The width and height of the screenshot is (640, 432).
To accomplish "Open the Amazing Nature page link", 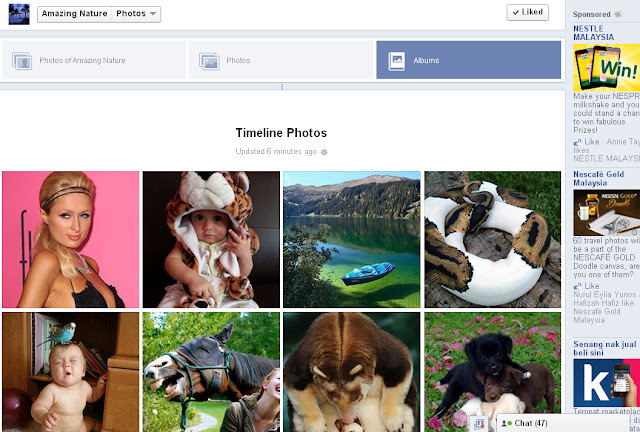I will 74,14.
